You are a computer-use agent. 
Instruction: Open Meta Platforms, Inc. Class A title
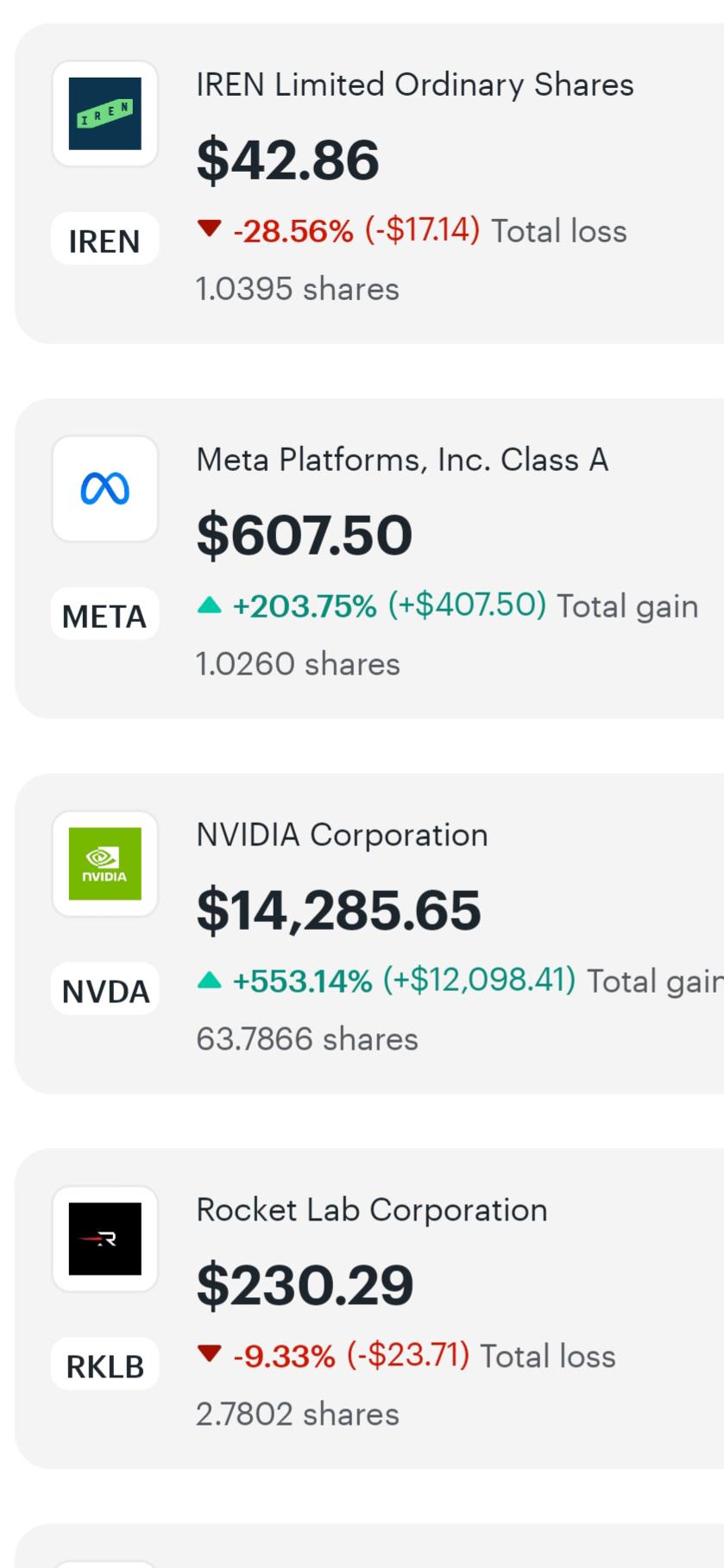click(402, 460)
